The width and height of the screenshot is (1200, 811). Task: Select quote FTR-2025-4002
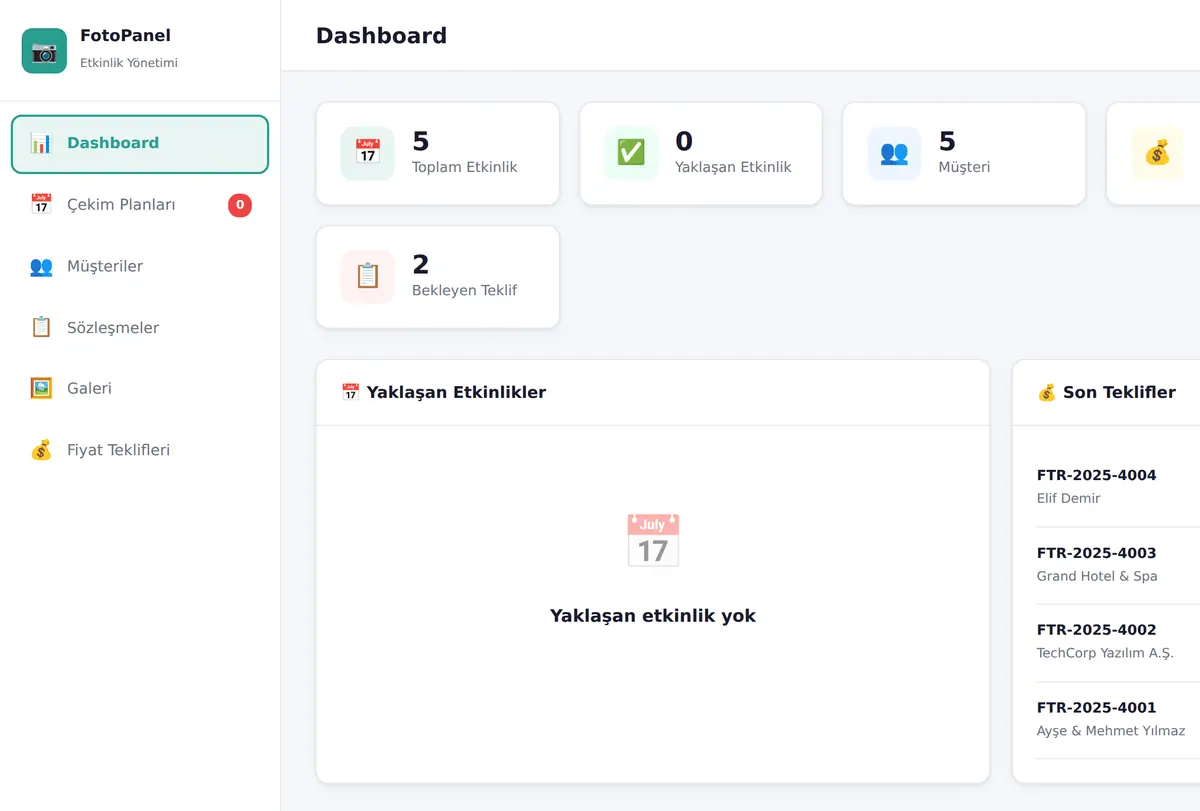[1096, 630]
